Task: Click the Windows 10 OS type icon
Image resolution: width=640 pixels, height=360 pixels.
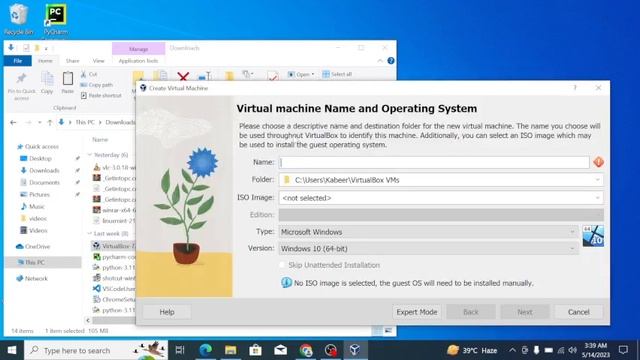Action: coord(593,236)
